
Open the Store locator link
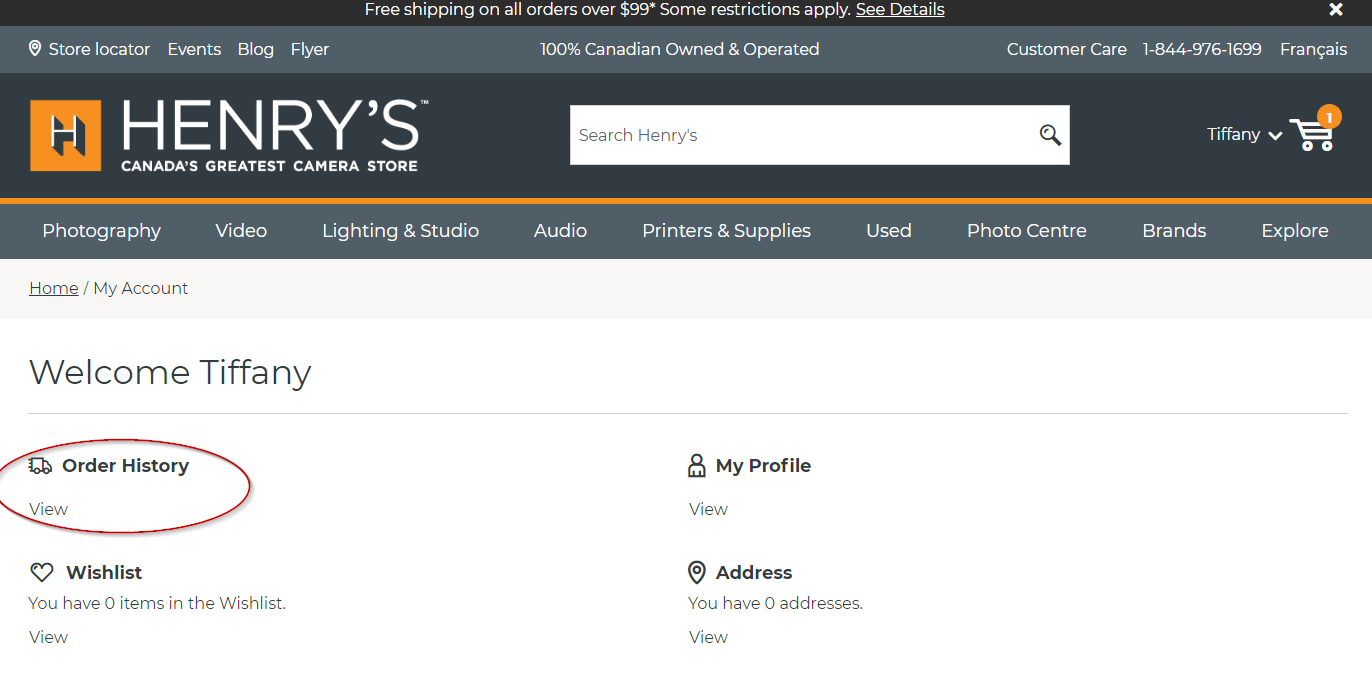(x=99, y=49)
